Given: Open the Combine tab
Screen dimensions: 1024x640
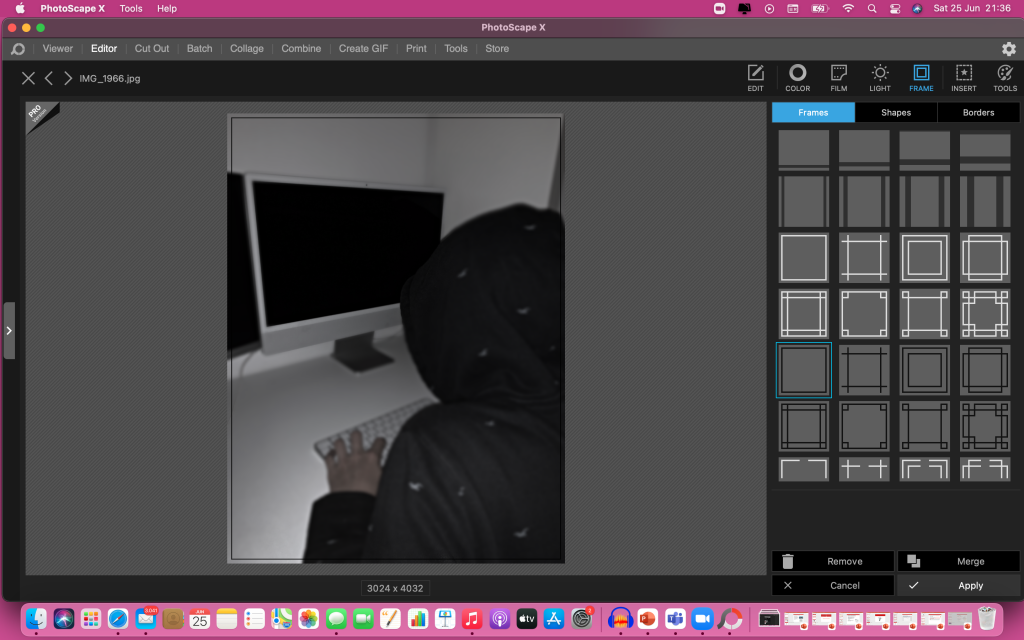Looking at the screenshot, I should click(x=301, y=48).
